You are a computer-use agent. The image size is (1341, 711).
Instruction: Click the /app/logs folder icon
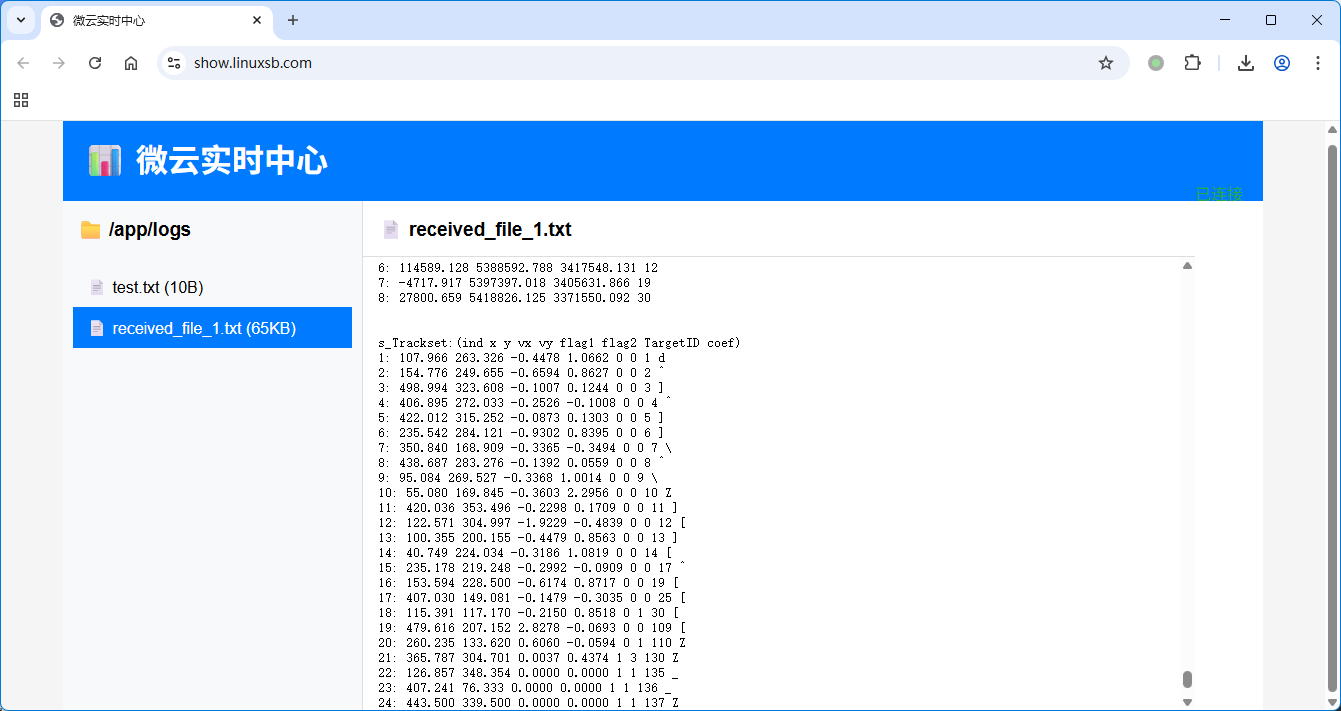tap(90, 230)
